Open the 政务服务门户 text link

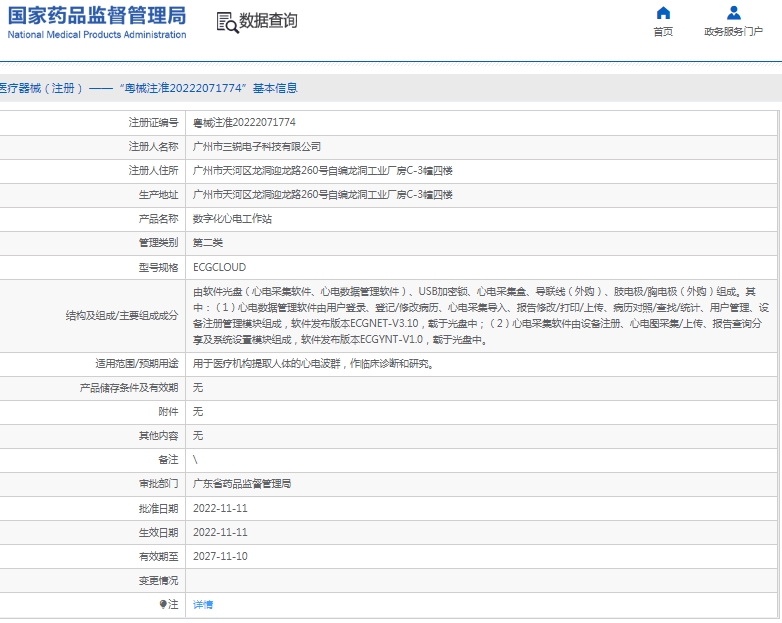click(x=734, y=32)
